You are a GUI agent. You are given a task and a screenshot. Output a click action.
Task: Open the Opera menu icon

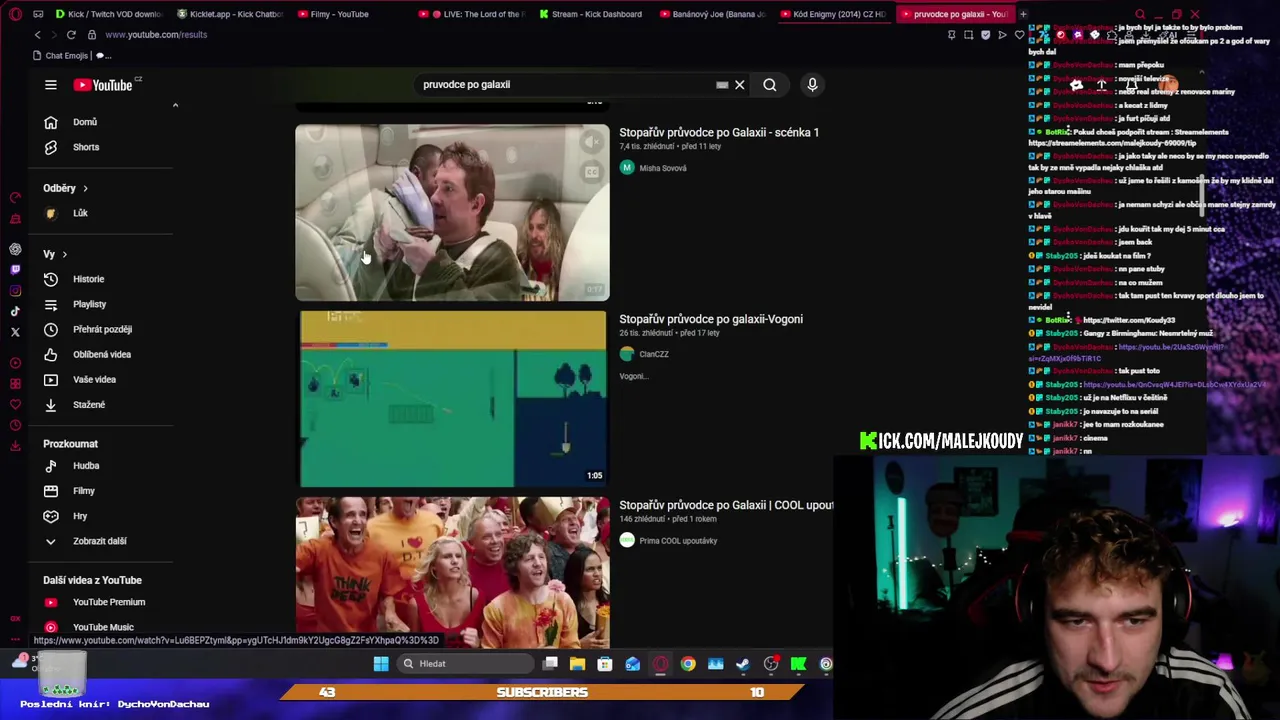click(15, 14)
